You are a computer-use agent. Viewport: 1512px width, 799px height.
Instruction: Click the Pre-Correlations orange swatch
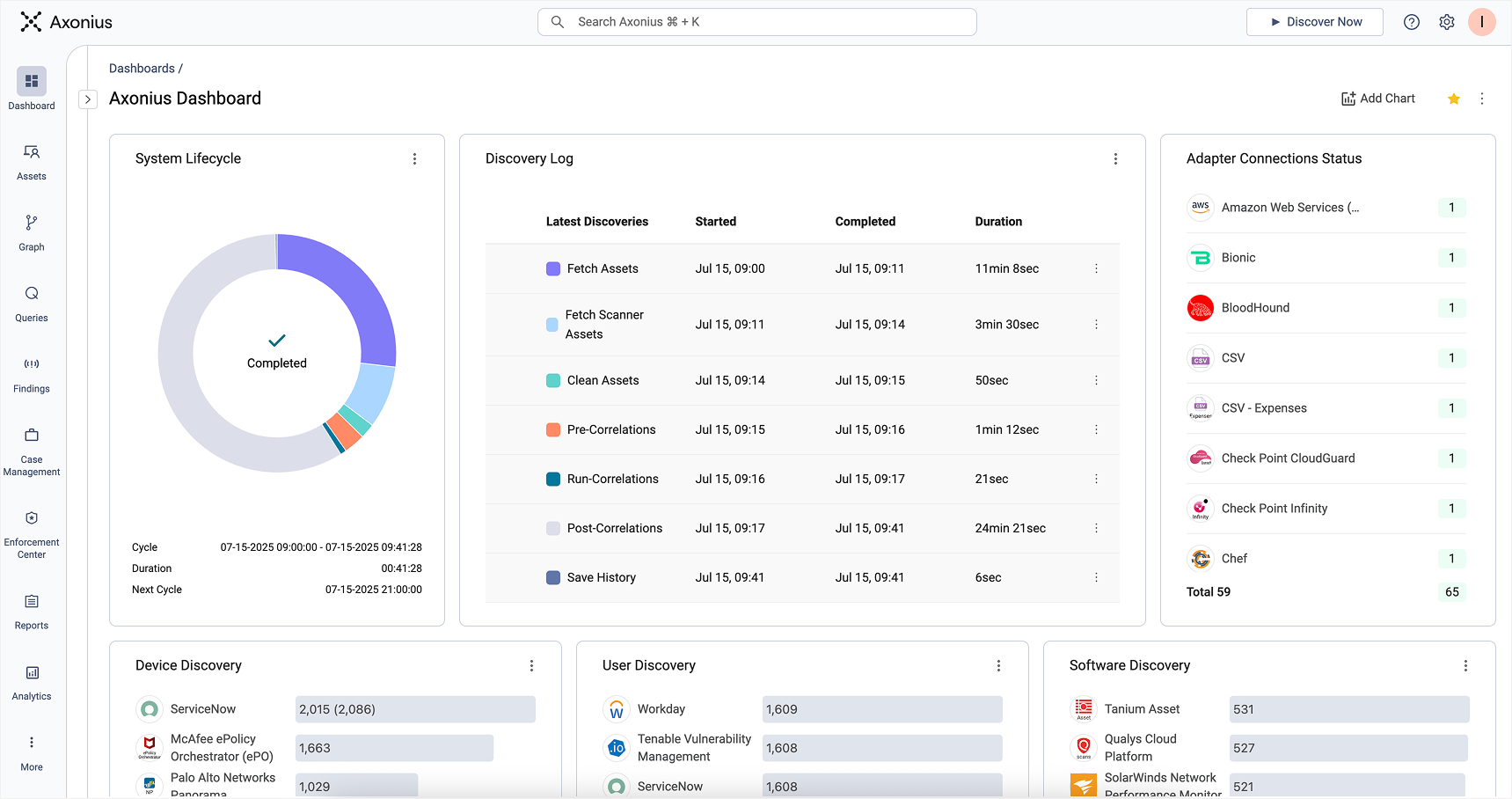553,429
